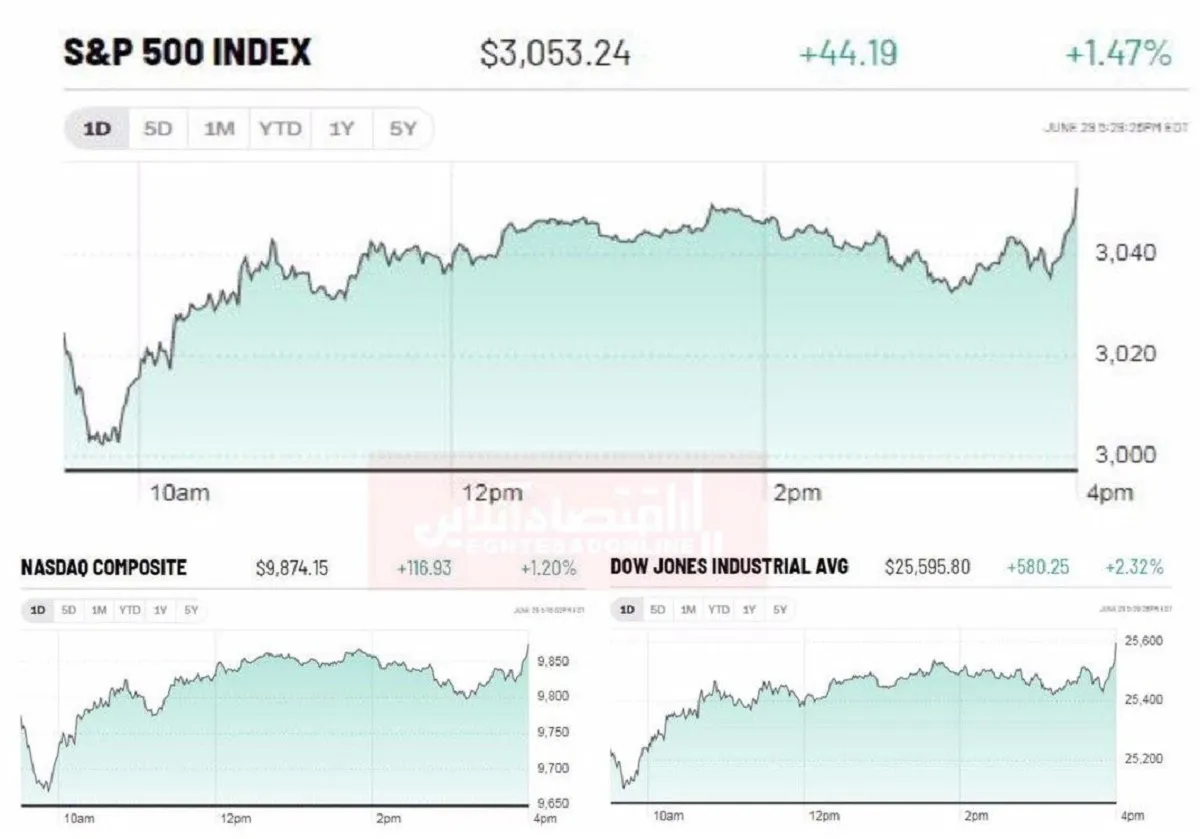Click the NASDAQ COMPOSITE heading

[104, 567]
